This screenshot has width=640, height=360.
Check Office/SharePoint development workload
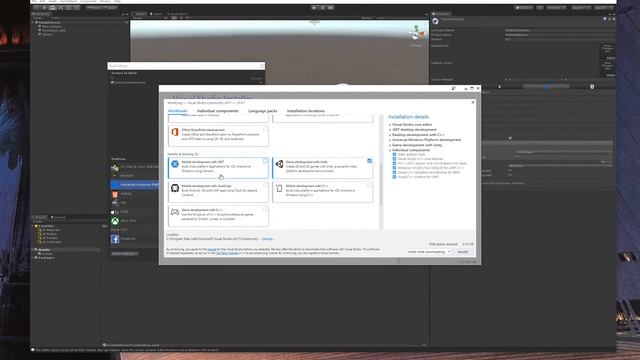[x=265, y=129]
